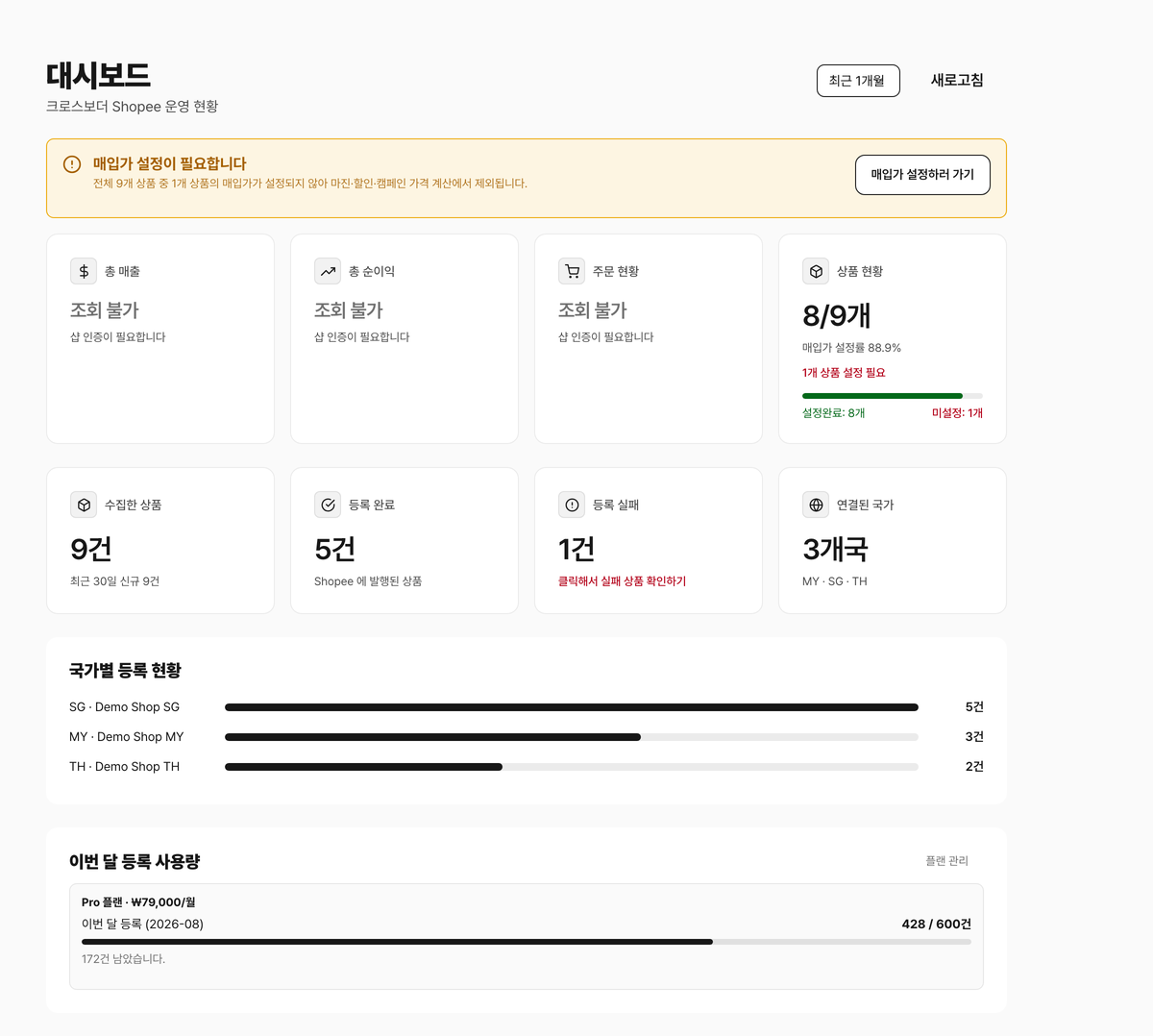1153x1036 pixels.
Task: Click the 5건 count in SG row
Action: (x=974, y=707)
